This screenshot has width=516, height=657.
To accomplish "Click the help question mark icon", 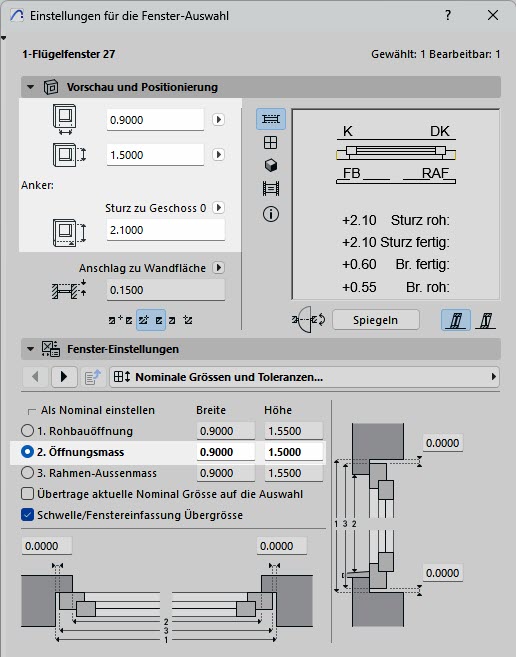I will click(x=448, y=16).
